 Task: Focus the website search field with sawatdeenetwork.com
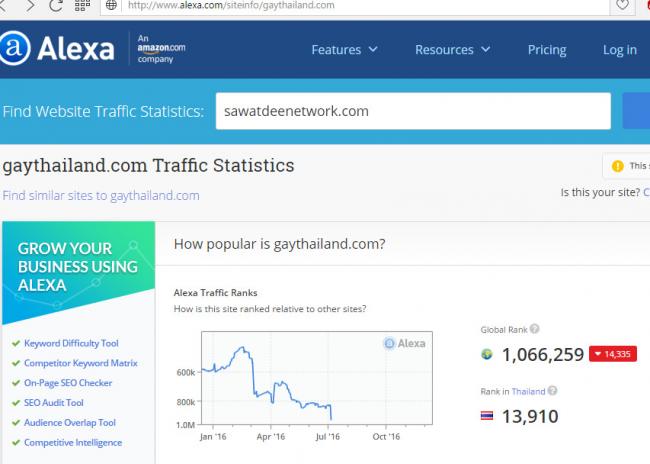pyautogui.click(x=413, y=111)
